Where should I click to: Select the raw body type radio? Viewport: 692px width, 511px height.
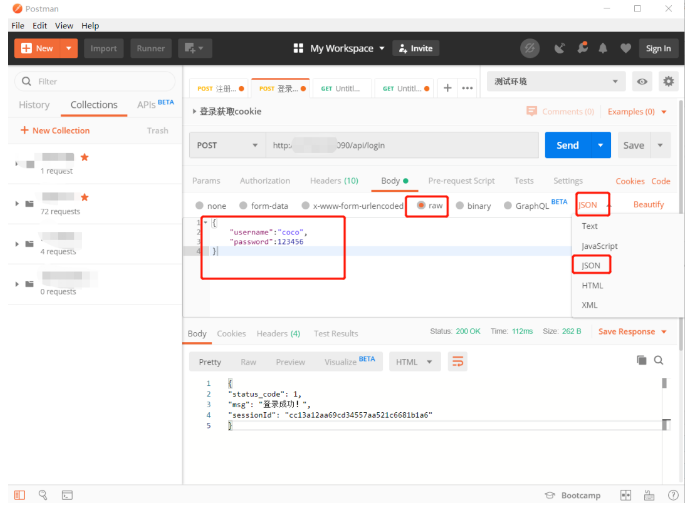[x=421, y=205]
